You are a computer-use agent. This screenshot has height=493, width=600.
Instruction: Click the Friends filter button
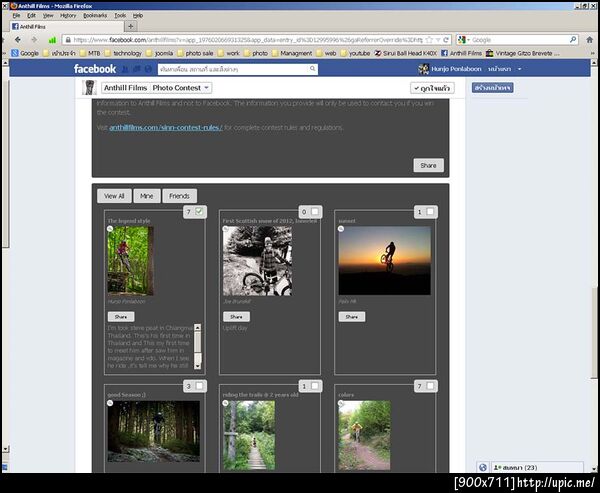179,196
